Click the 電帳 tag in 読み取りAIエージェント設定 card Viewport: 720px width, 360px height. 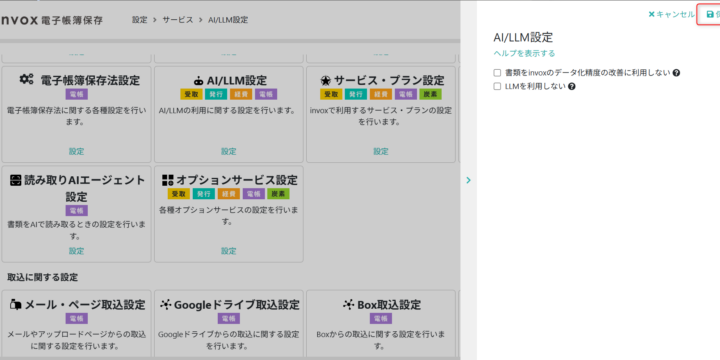77,210
